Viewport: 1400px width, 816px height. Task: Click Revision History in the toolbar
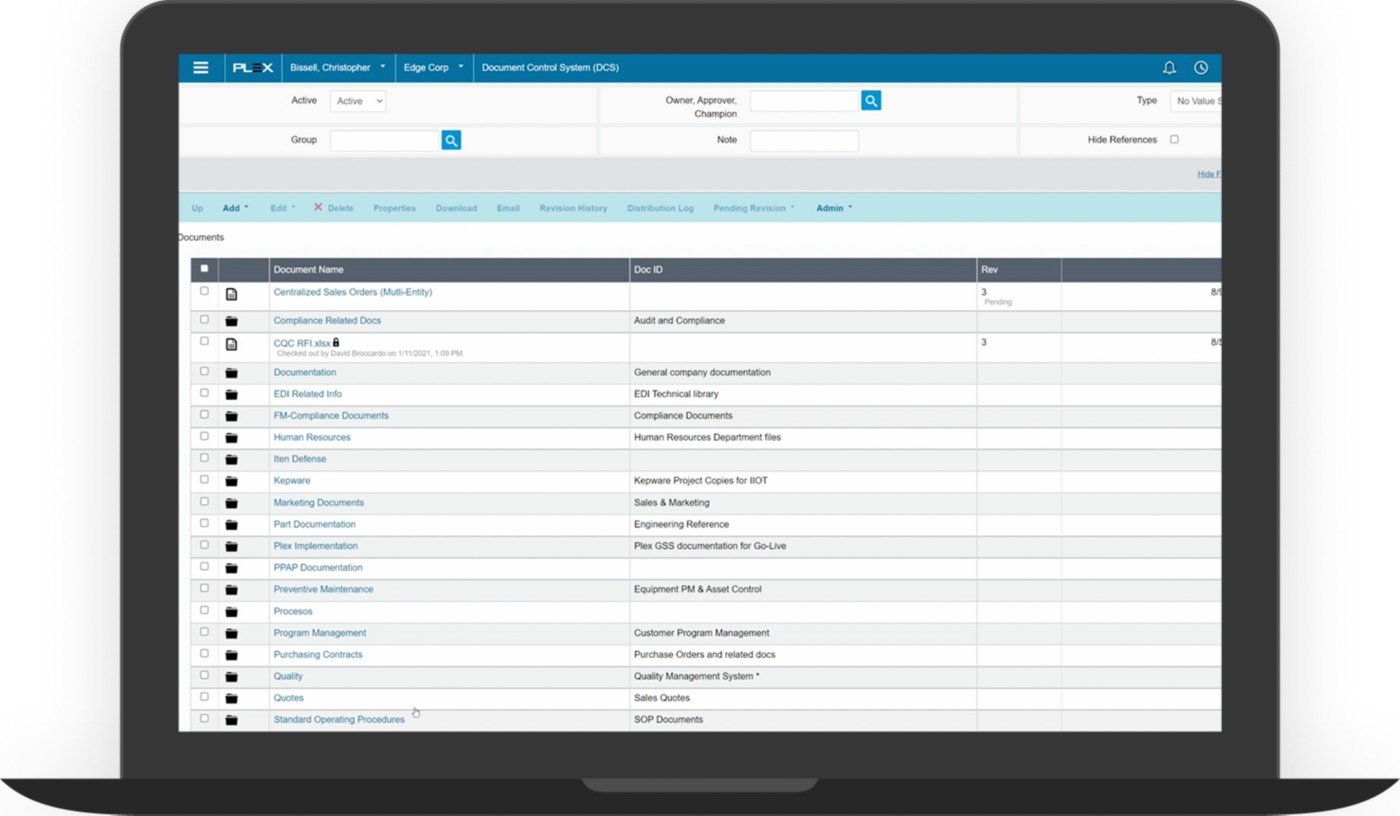[573, 208]
